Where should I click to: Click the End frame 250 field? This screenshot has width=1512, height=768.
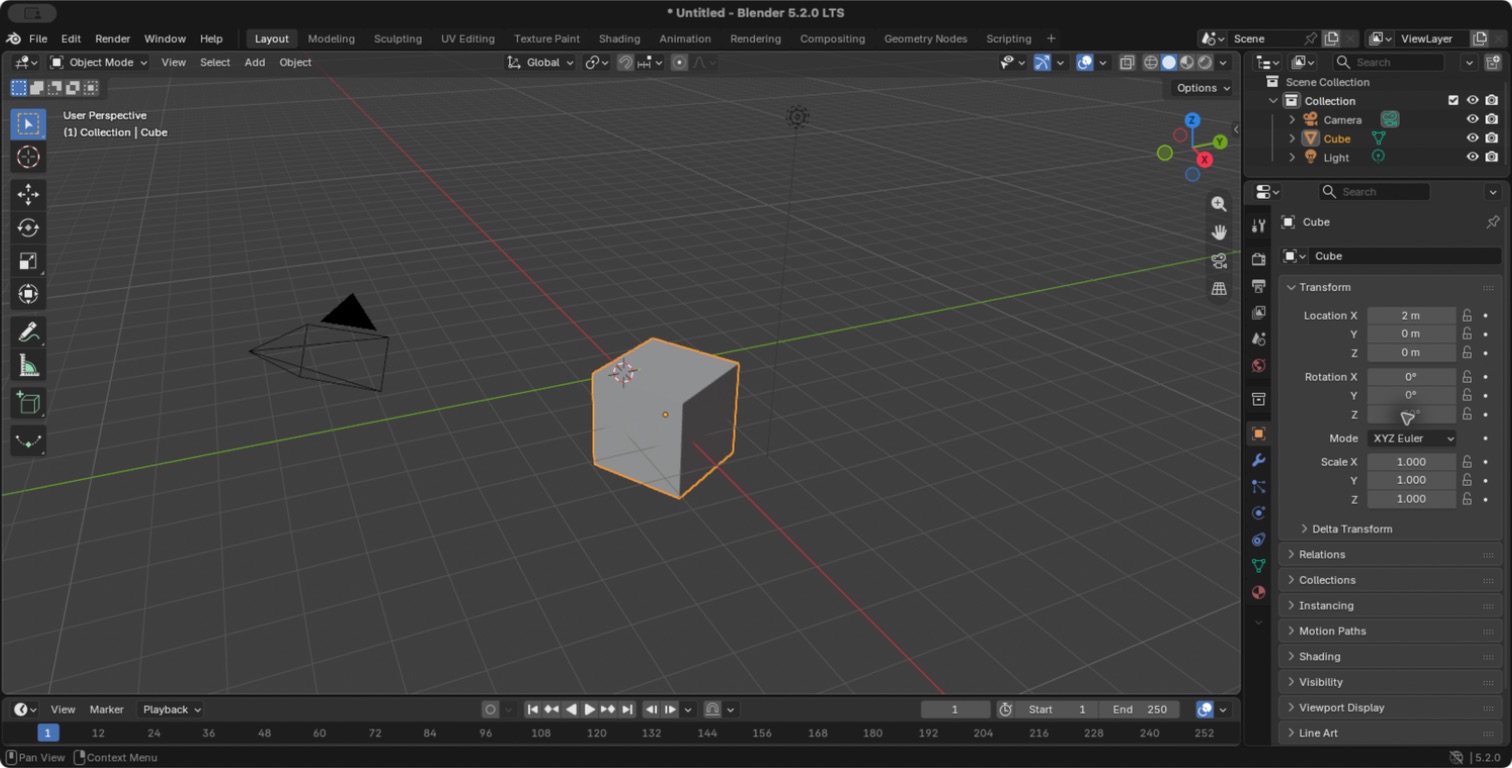pos(1140,709)
